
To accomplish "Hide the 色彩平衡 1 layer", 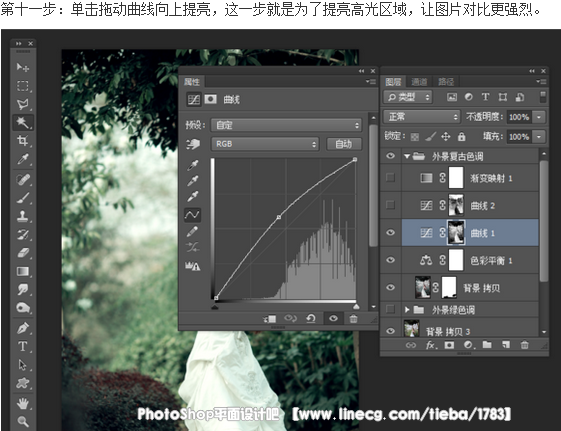I will [x=391, y=260].
